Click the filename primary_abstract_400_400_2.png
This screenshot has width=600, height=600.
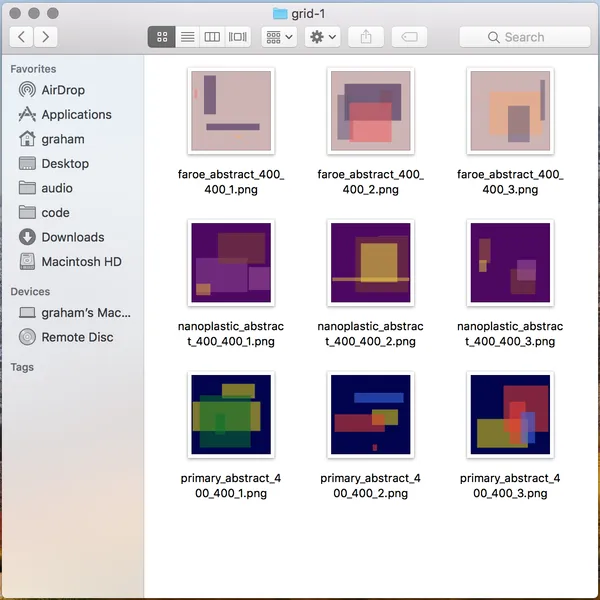point(371,486)
